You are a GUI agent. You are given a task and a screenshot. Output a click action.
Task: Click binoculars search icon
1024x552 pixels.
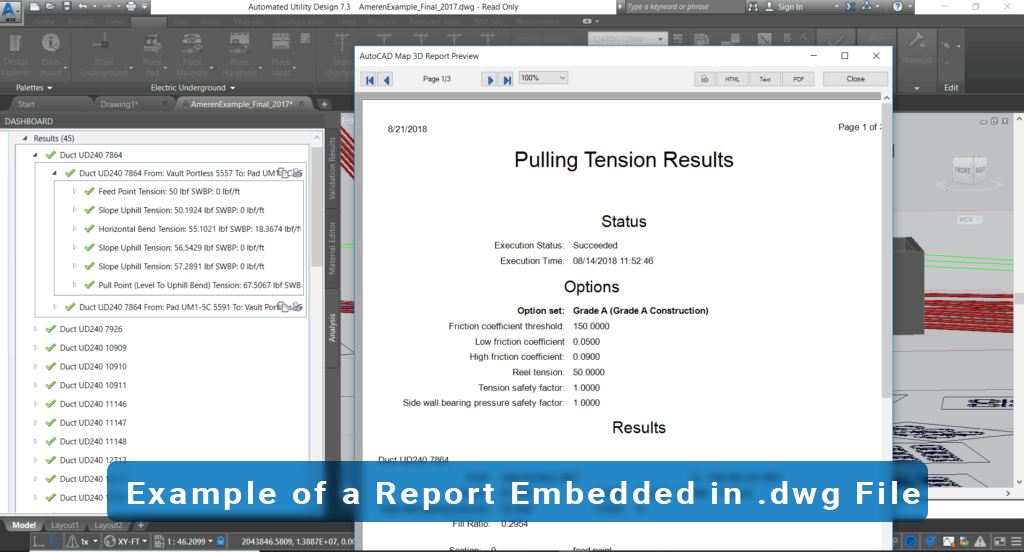click(x=753, y=7)
